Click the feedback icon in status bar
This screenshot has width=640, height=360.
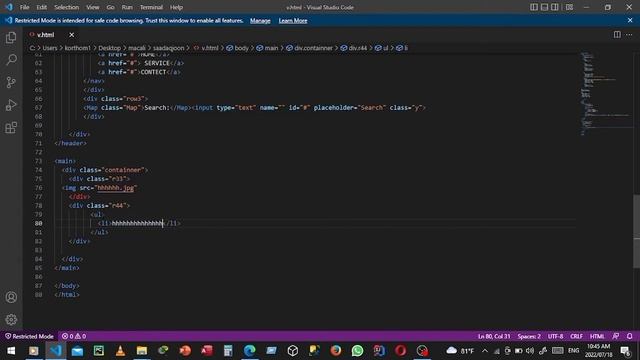616,336
